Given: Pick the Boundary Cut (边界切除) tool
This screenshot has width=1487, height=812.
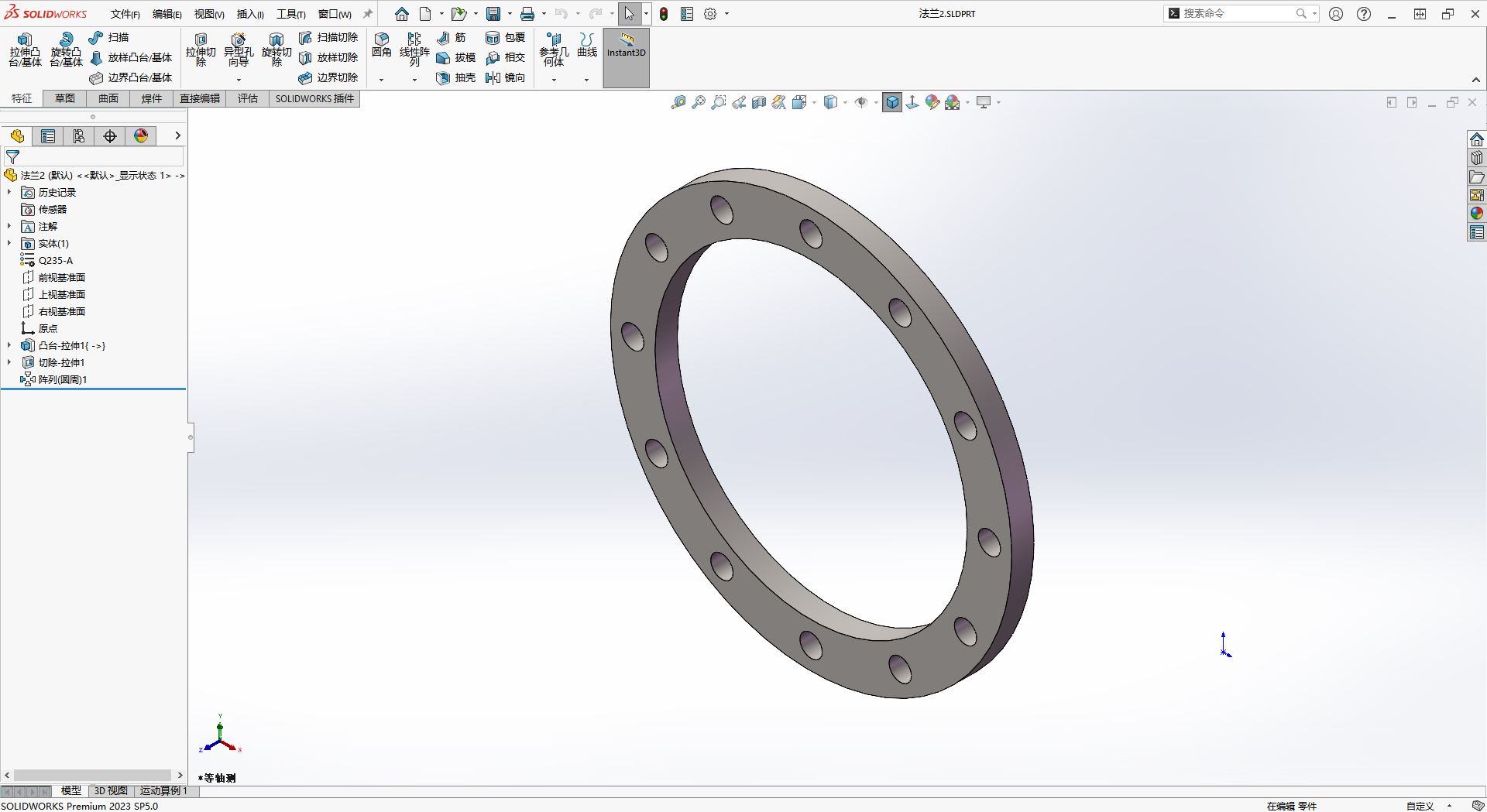Looking at the screenshot, I should [x=328, y=77].
